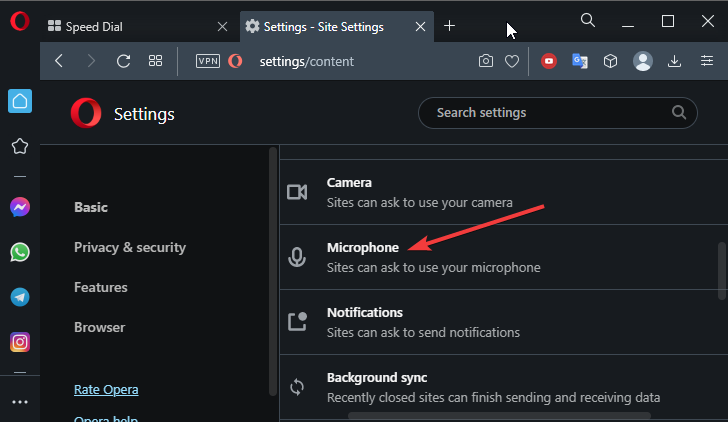Expand sidebar setup three dots
This screenshot has width=728, height=422.
coord(20,402)
